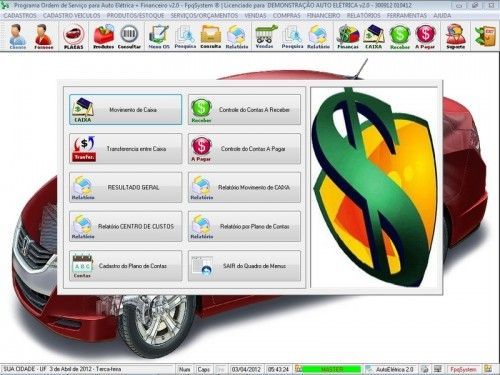Open AJUDA menu
Screen dimensions: 500x375
pos(442,16)
